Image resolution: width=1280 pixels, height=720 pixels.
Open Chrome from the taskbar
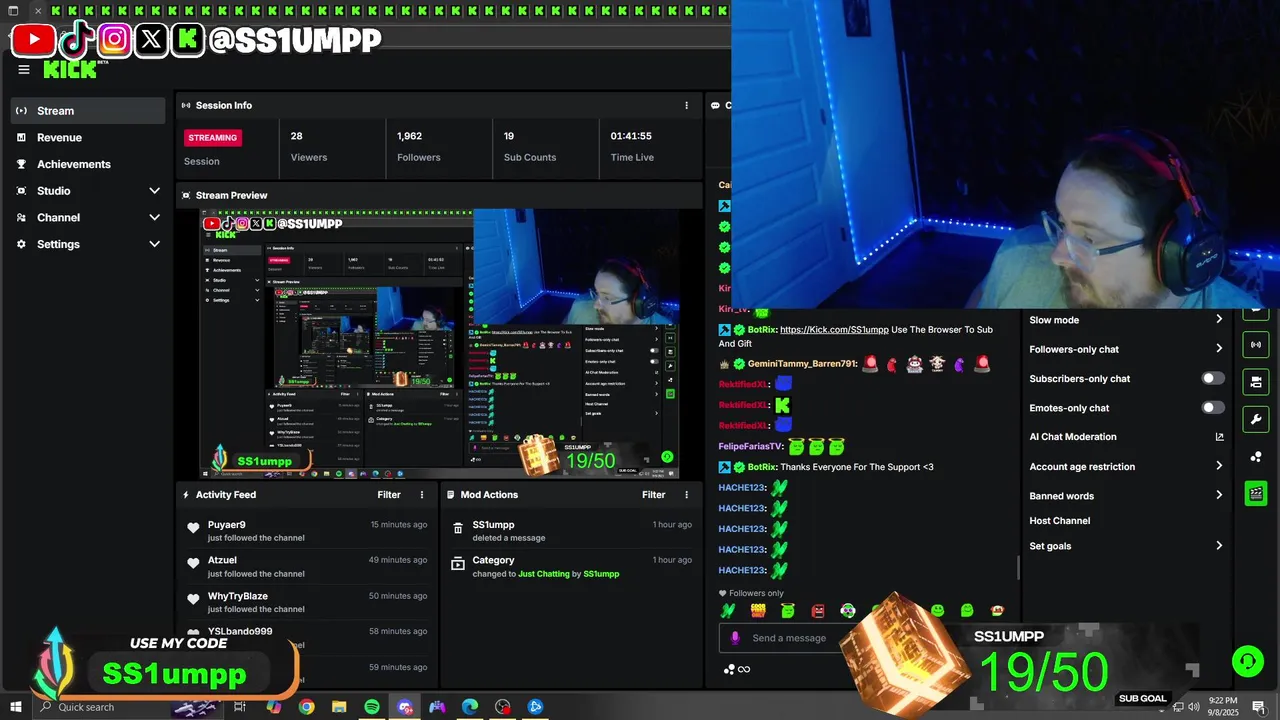coord(306,707)
